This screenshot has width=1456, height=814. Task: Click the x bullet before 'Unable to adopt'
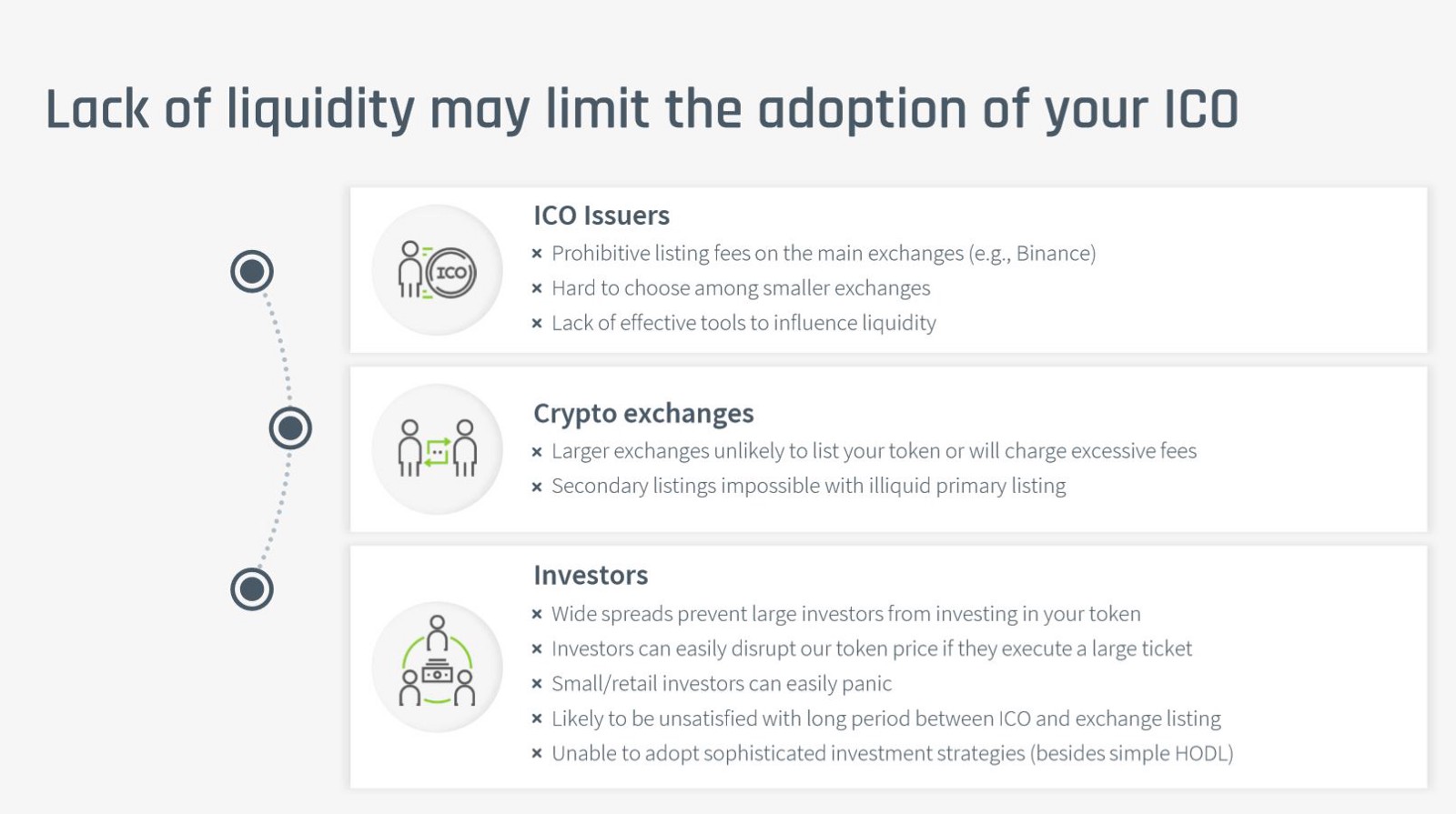coord(537,753)
